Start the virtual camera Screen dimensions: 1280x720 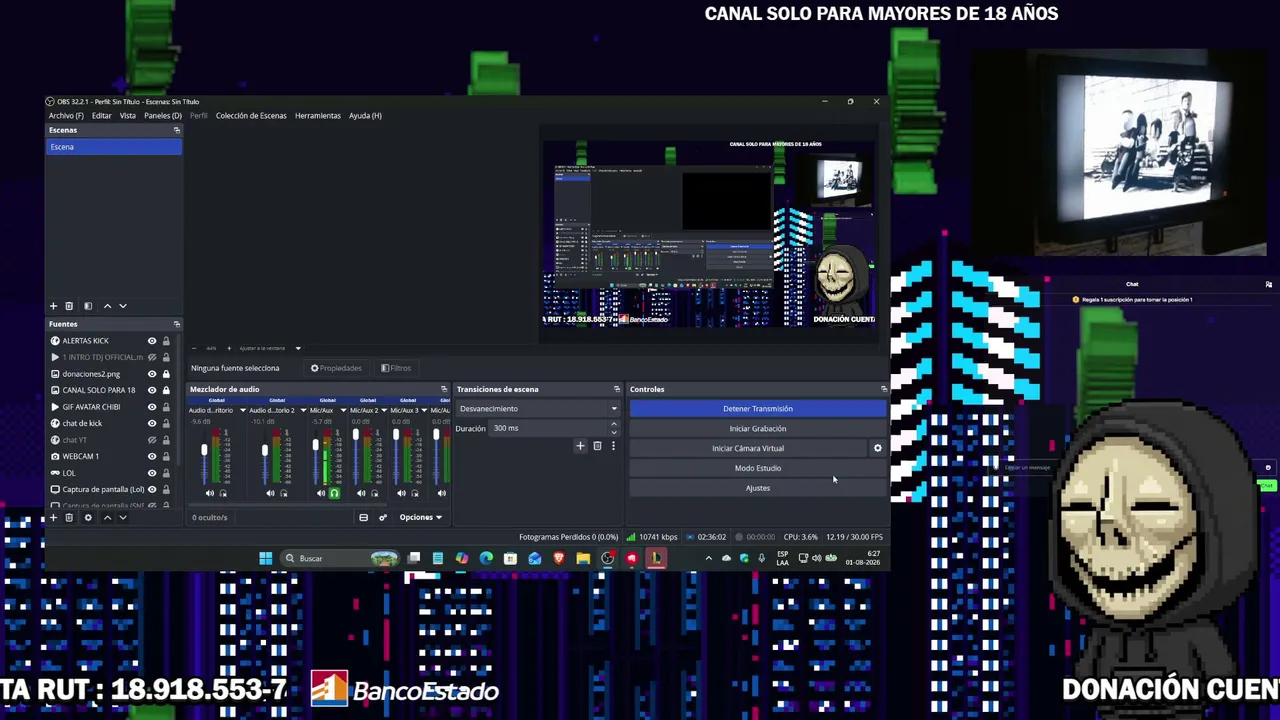[x=748, y=448]
